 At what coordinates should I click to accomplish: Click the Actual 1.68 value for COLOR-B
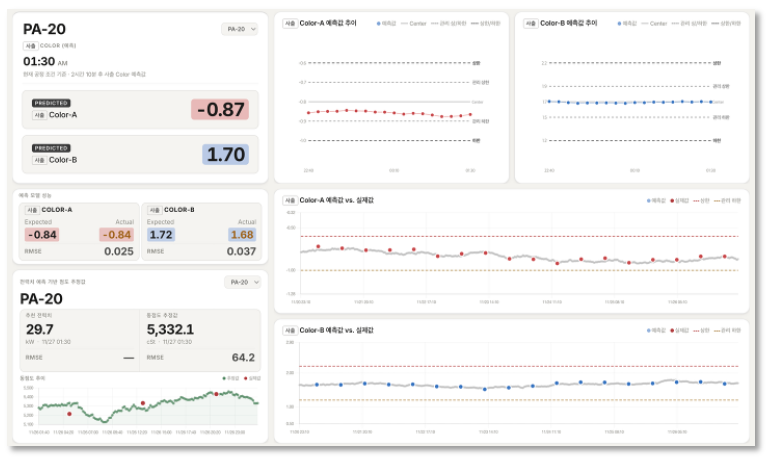point(242,235)
